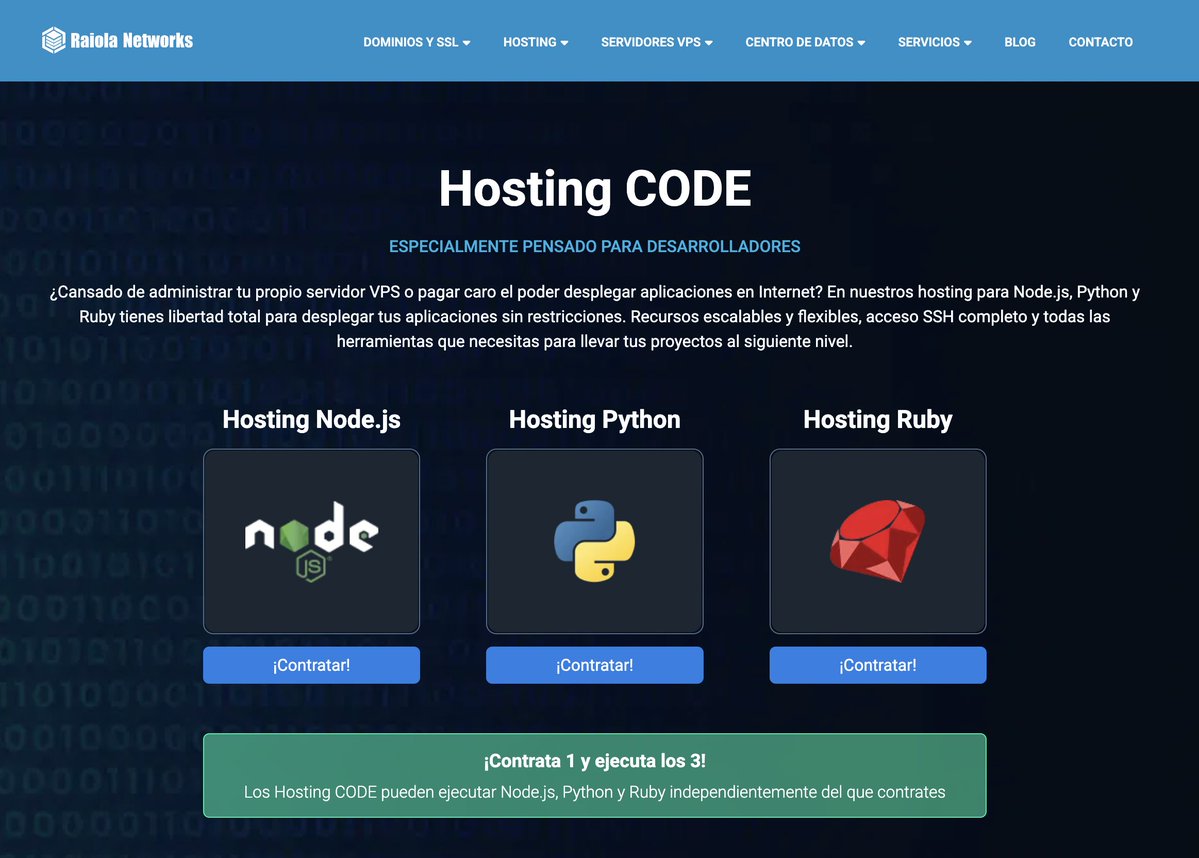Click the Hosting Ruby heading
1199x858 pixels.
point(878,420)
